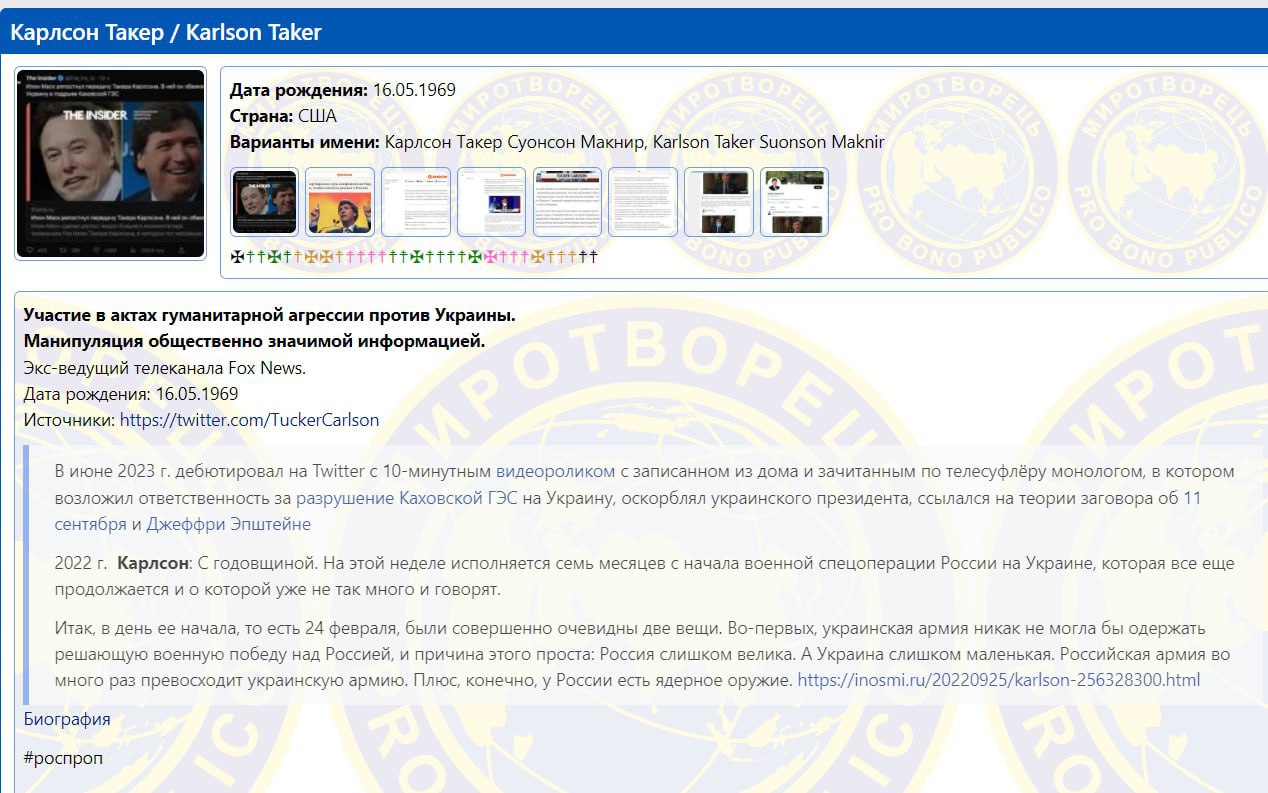The width and height of the screenshot is (1268, 793).
Task: Open the twitter.com/TuckerCarlson source link
Action: click(x=249, y=420)
